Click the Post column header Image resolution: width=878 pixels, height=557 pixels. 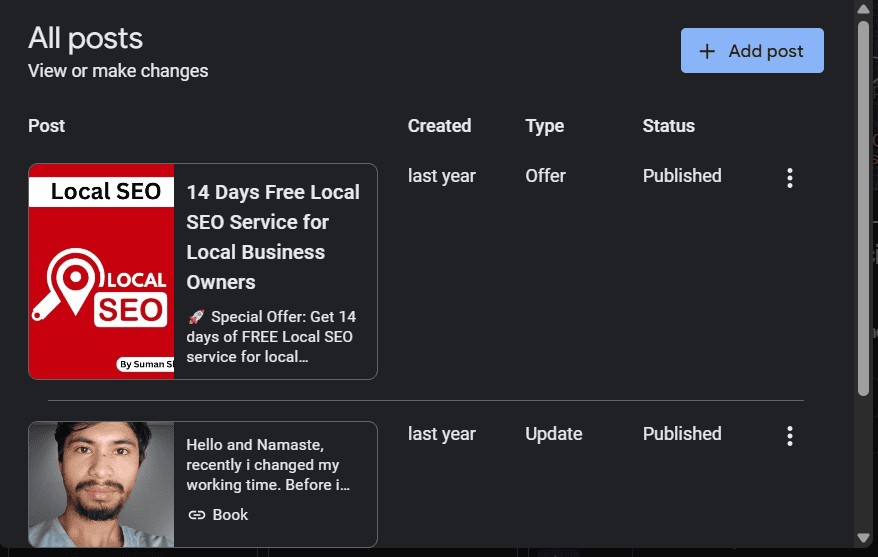(46, 126)
